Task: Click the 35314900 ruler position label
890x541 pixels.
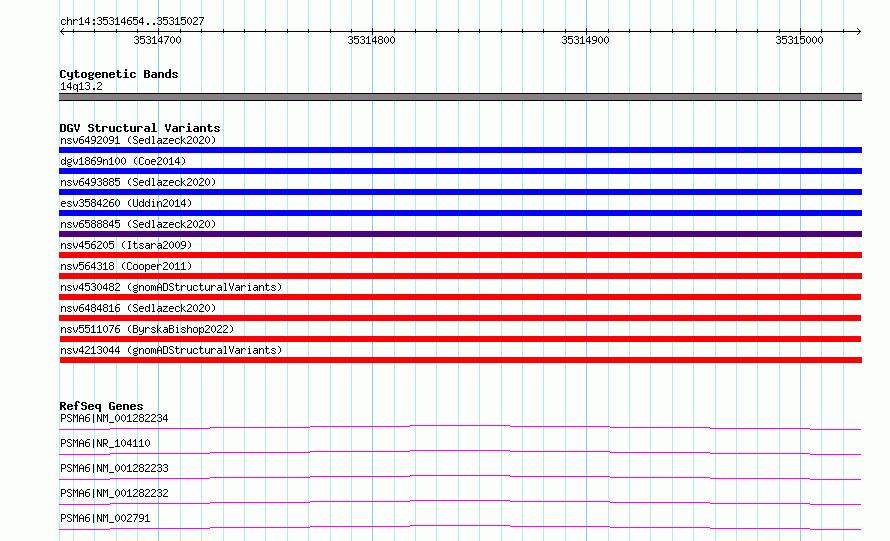Action: (x=585, y=40)
